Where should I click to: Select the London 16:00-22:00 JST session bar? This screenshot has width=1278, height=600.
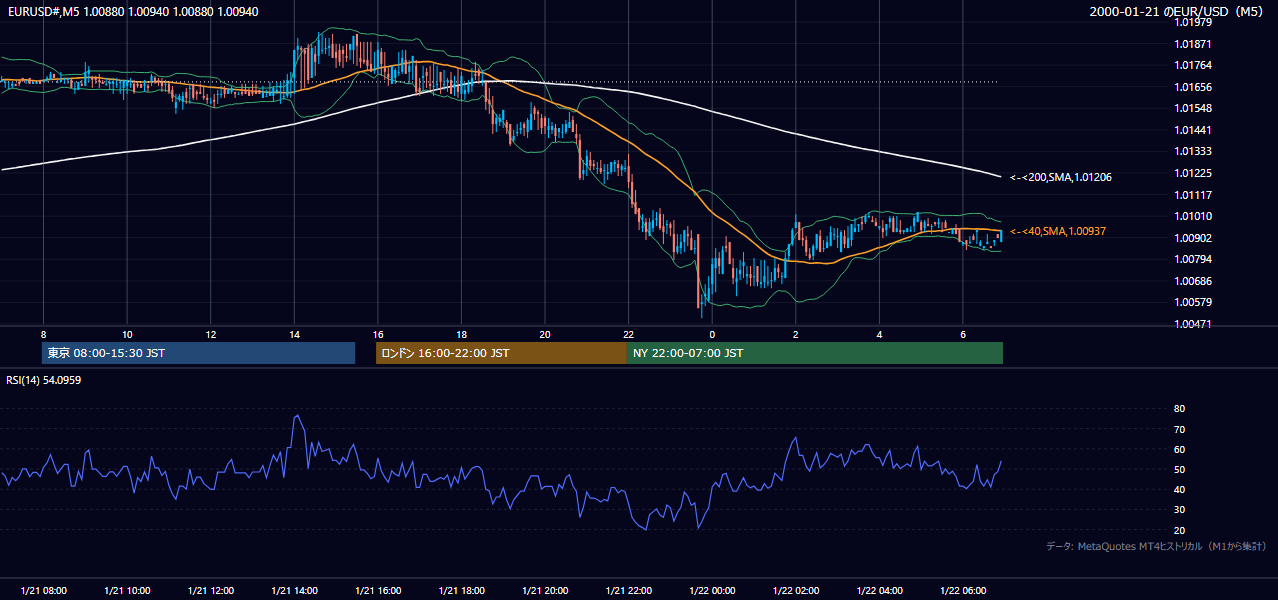(501, 353)
